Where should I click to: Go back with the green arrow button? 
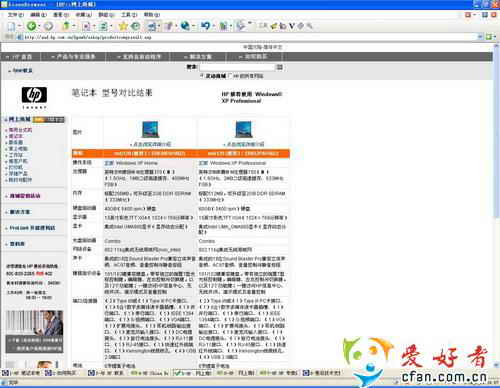(x=31, y=26)
